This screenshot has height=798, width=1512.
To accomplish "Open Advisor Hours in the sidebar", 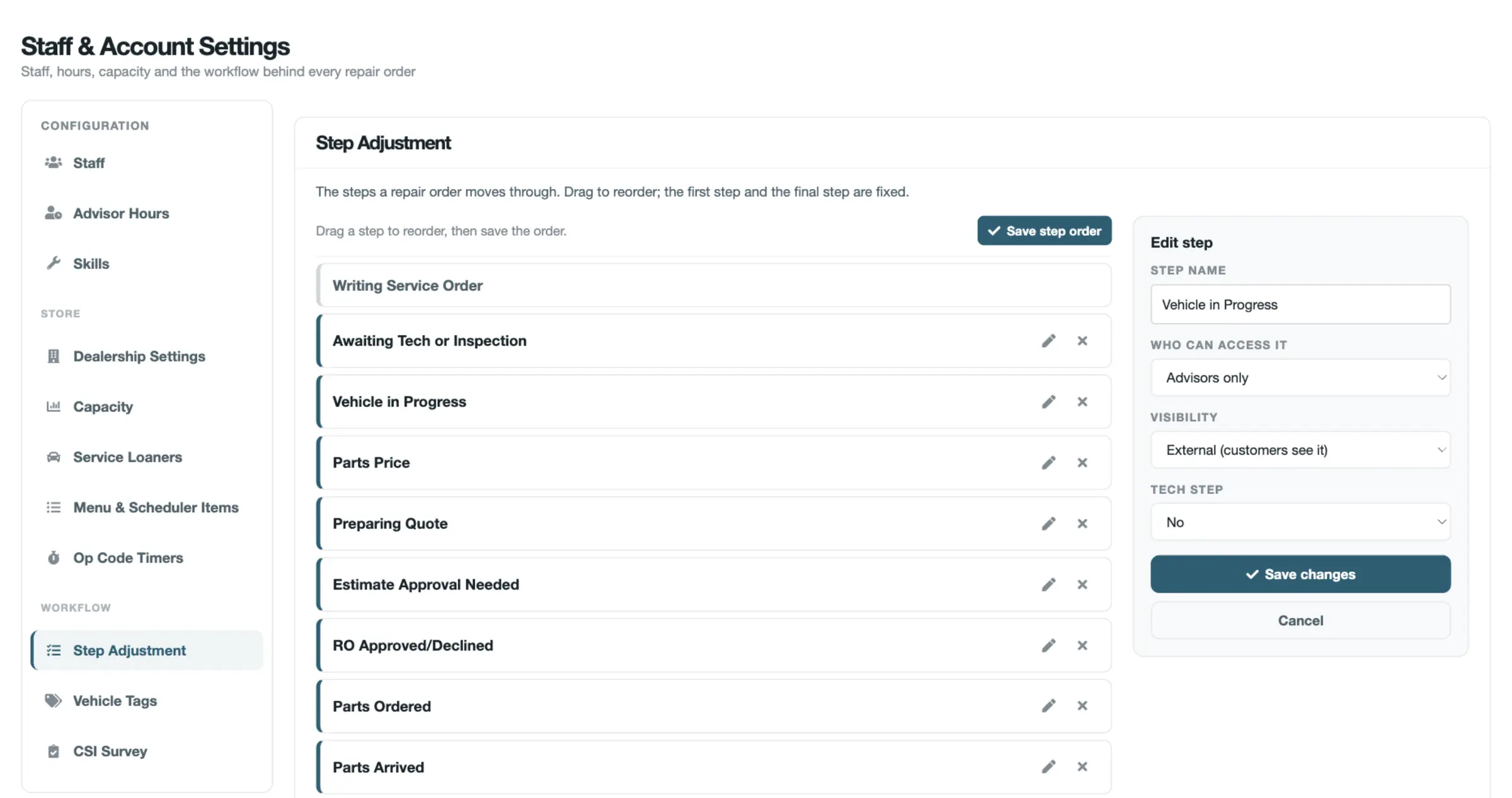I will 147,214.
